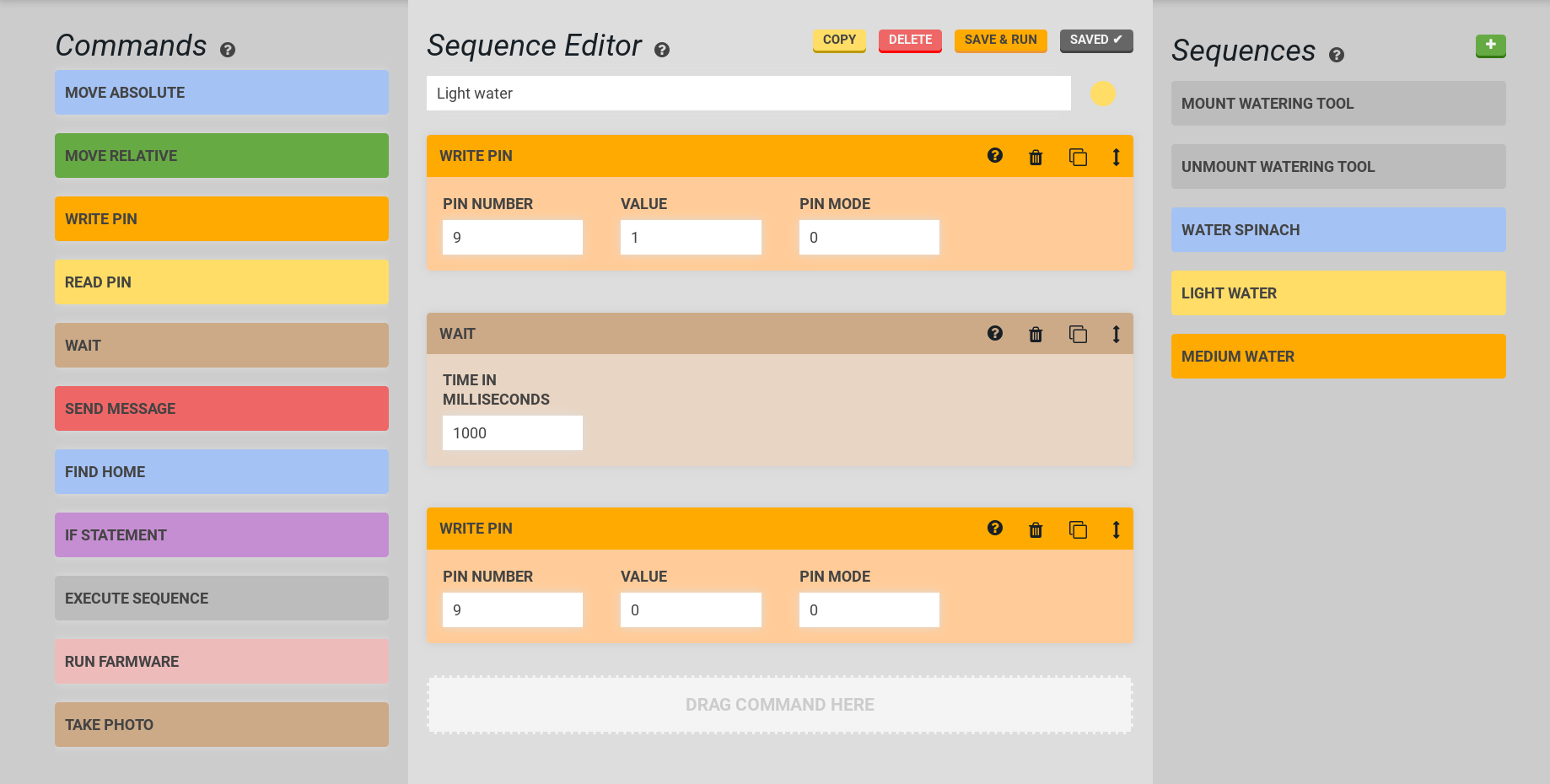
Task: Open the Water Spinach sequence
Action: (1337, 230)
